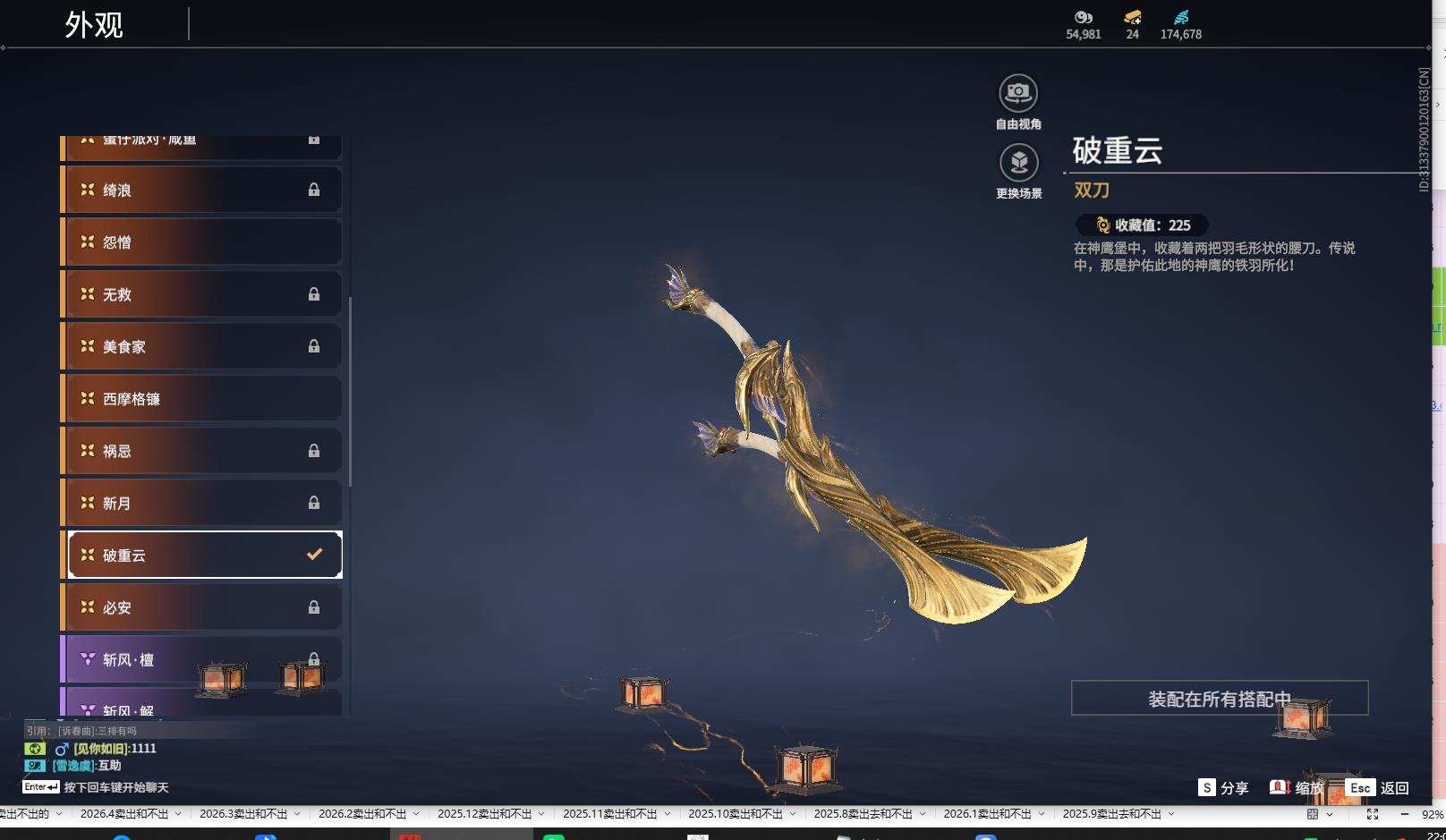This screenshot has width=1446, height=840.
Task: Click the 收藏值: 225 collection value label
Action: 1153,225
